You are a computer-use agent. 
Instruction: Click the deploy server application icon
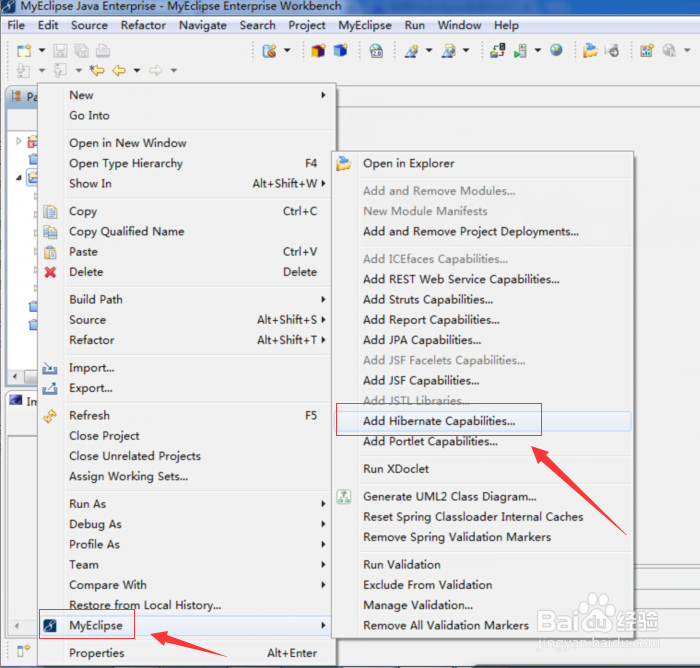point(498,50)
